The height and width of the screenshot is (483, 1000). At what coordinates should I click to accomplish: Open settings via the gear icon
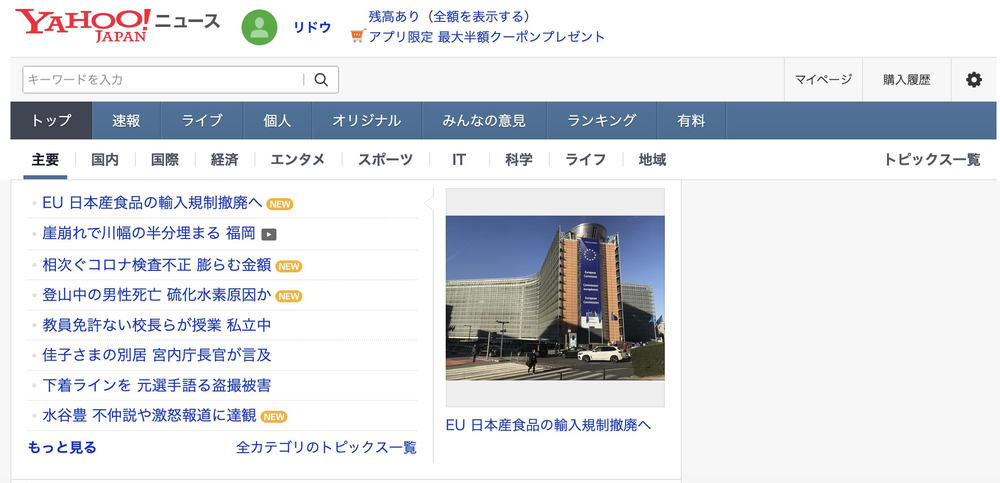pyautogui.click(x=973, y=80)
